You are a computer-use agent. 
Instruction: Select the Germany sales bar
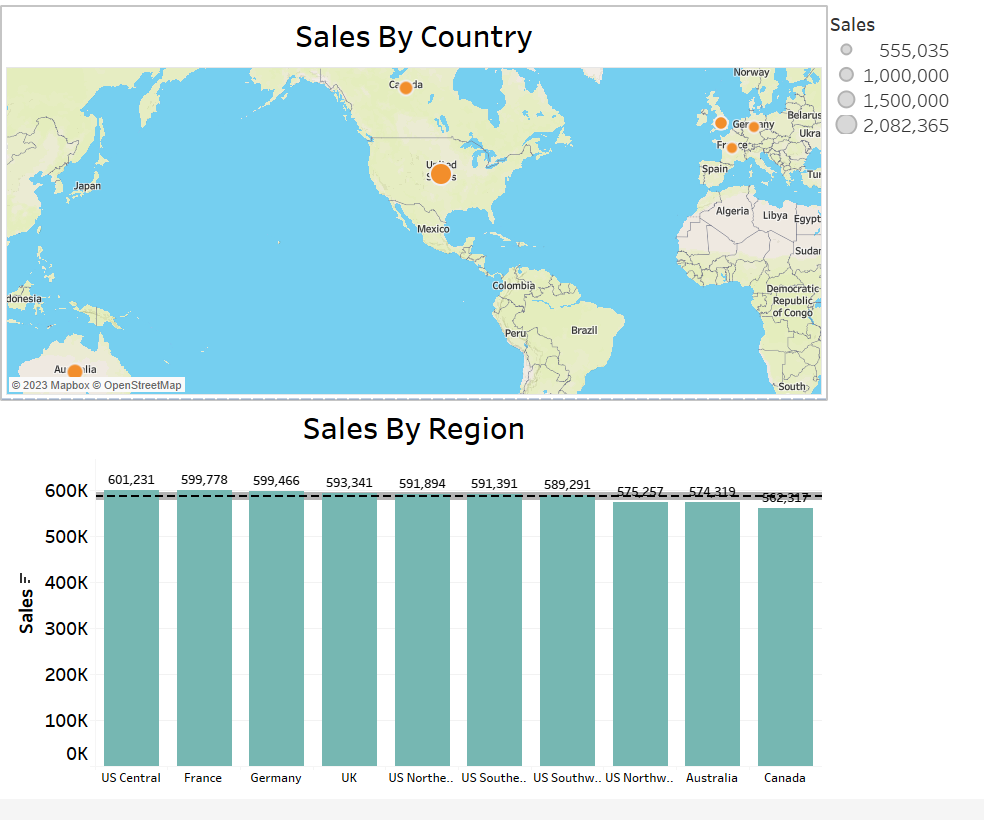[276, 620]
